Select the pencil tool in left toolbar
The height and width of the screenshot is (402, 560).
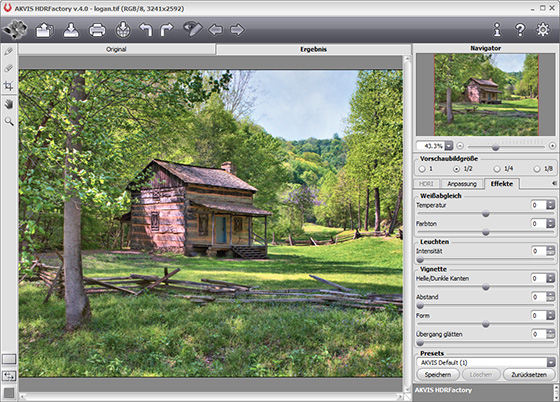pyautogui.click(x=9, y=51)
